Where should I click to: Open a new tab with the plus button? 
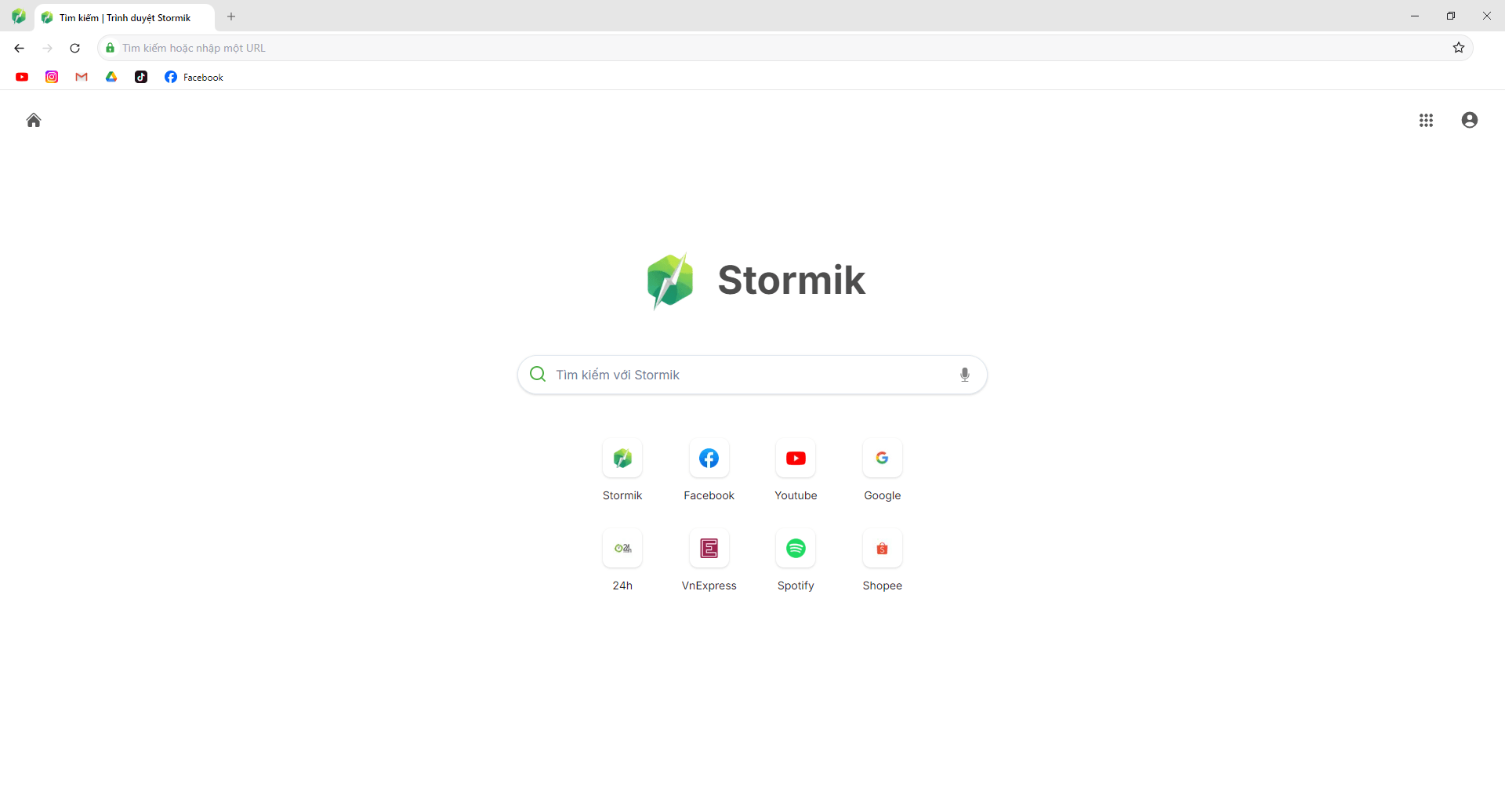tap(231, 16)
